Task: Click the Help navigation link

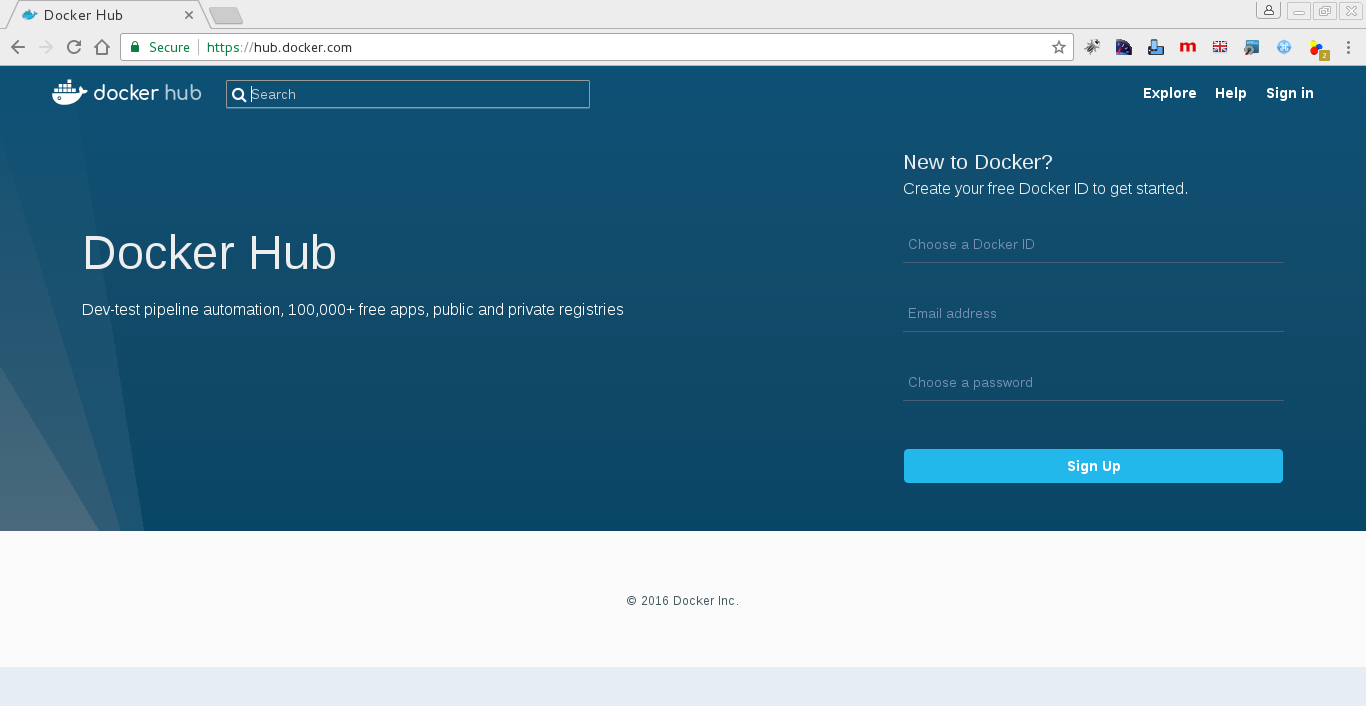Action: point(1230,93)
